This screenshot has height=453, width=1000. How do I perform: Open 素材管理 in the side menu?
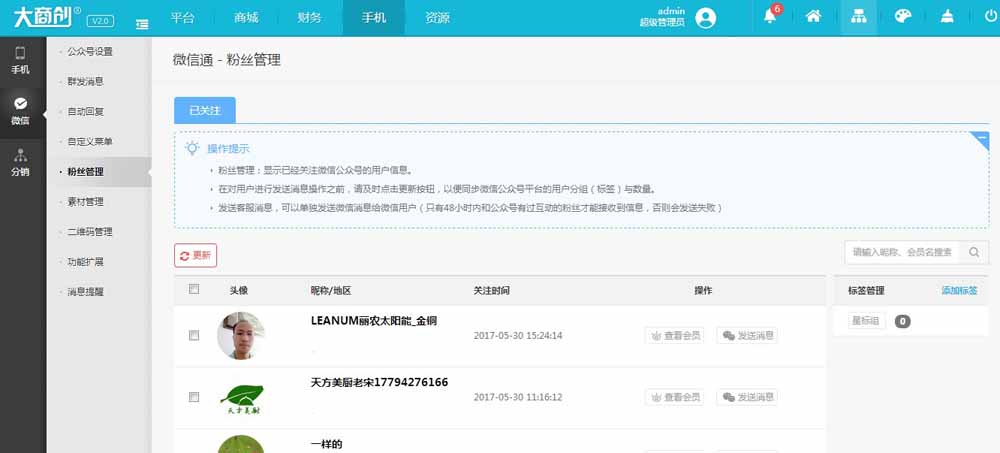[85, 202]
